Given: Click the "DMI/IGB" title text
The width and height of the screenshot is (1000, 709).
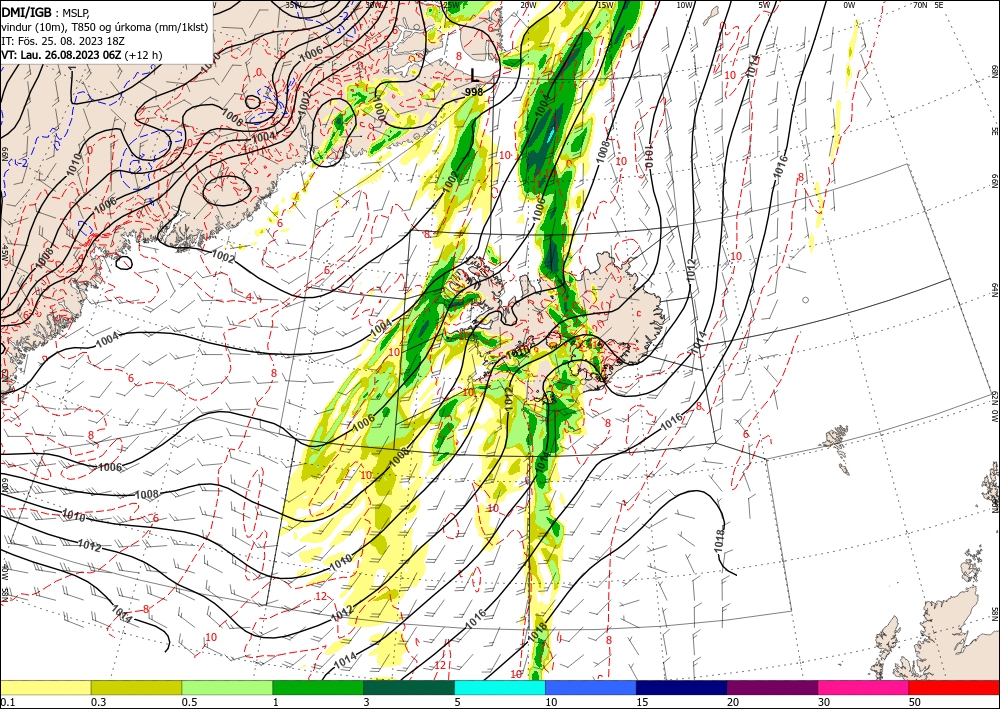Looking at the screenshot, I should coord(27,11).
